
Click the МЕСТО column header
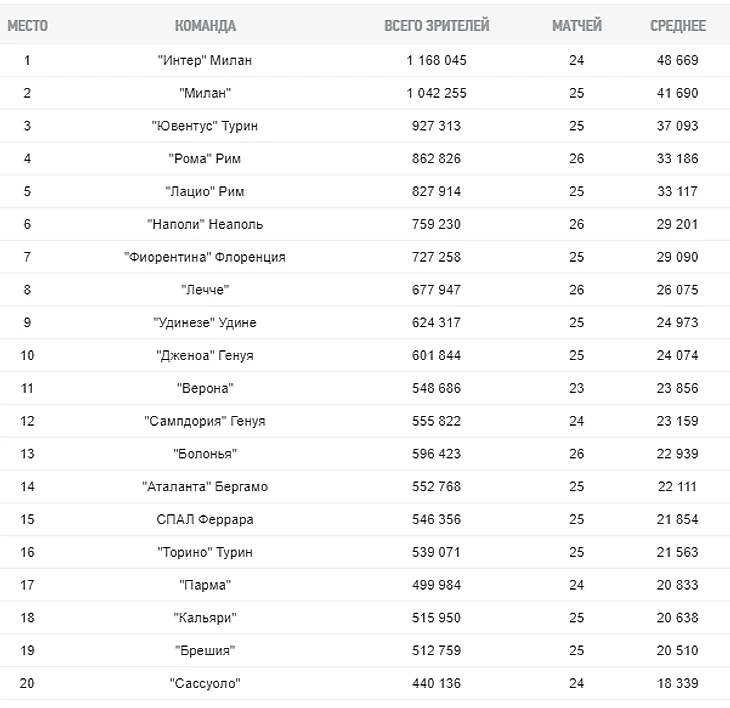pyautogui.click(x=27, y=26)
